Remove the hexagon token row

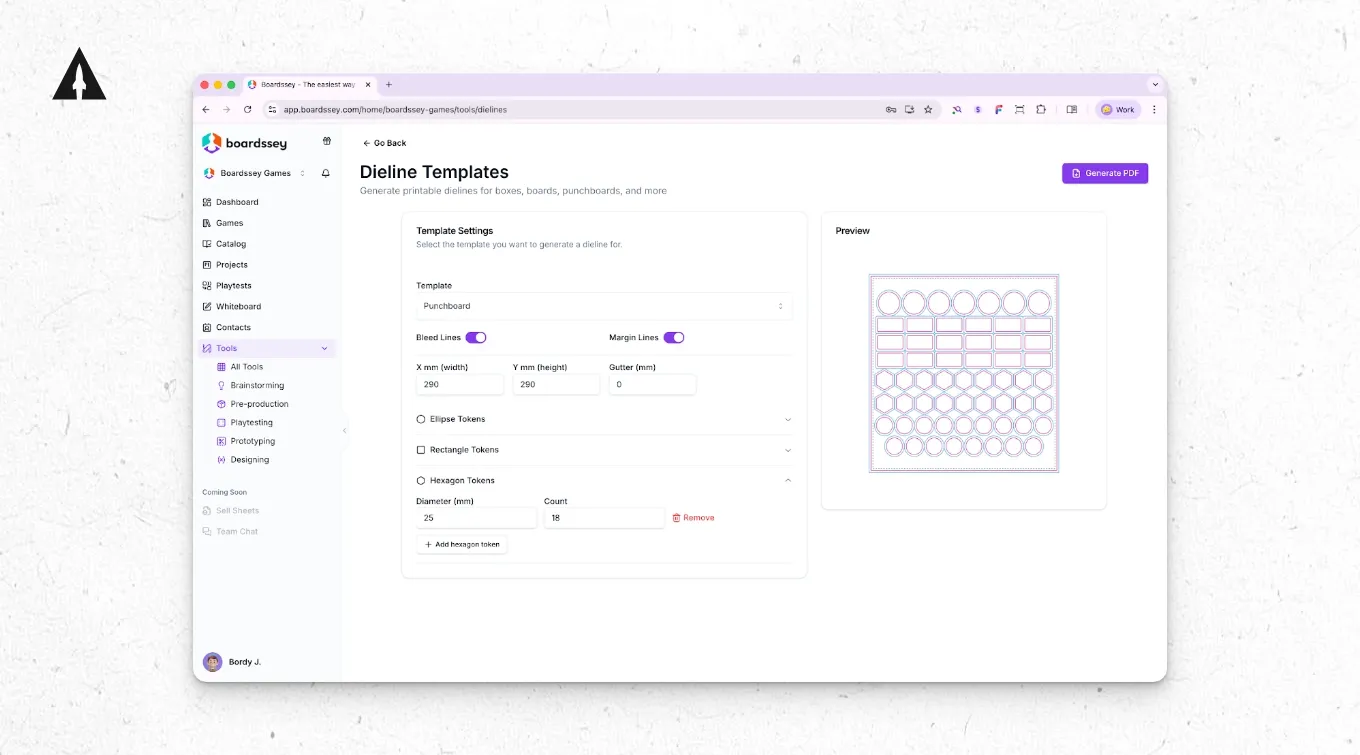693,518
